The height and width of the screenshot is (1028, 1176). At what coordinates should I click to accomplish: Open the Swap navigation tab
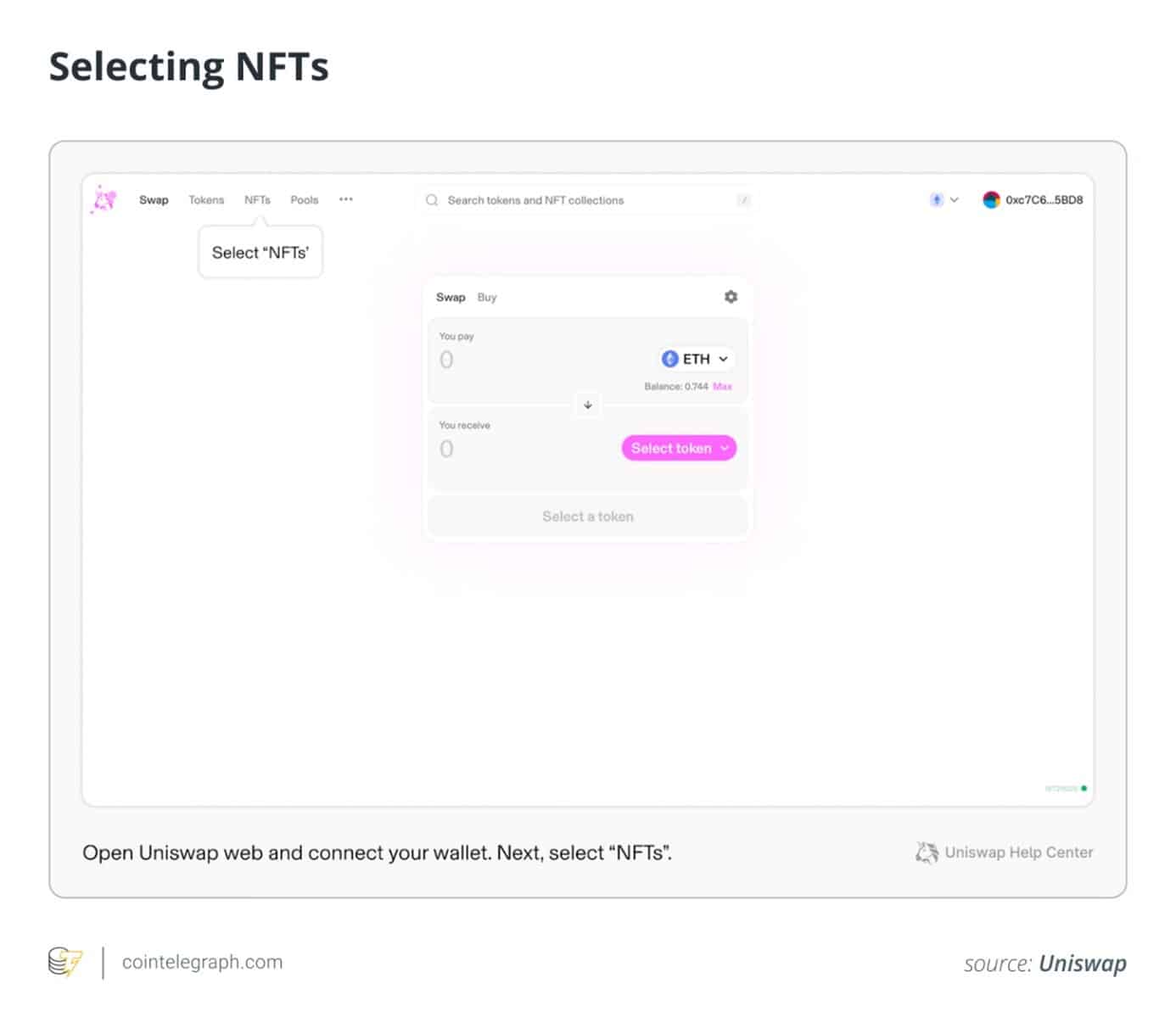(154, 200)
